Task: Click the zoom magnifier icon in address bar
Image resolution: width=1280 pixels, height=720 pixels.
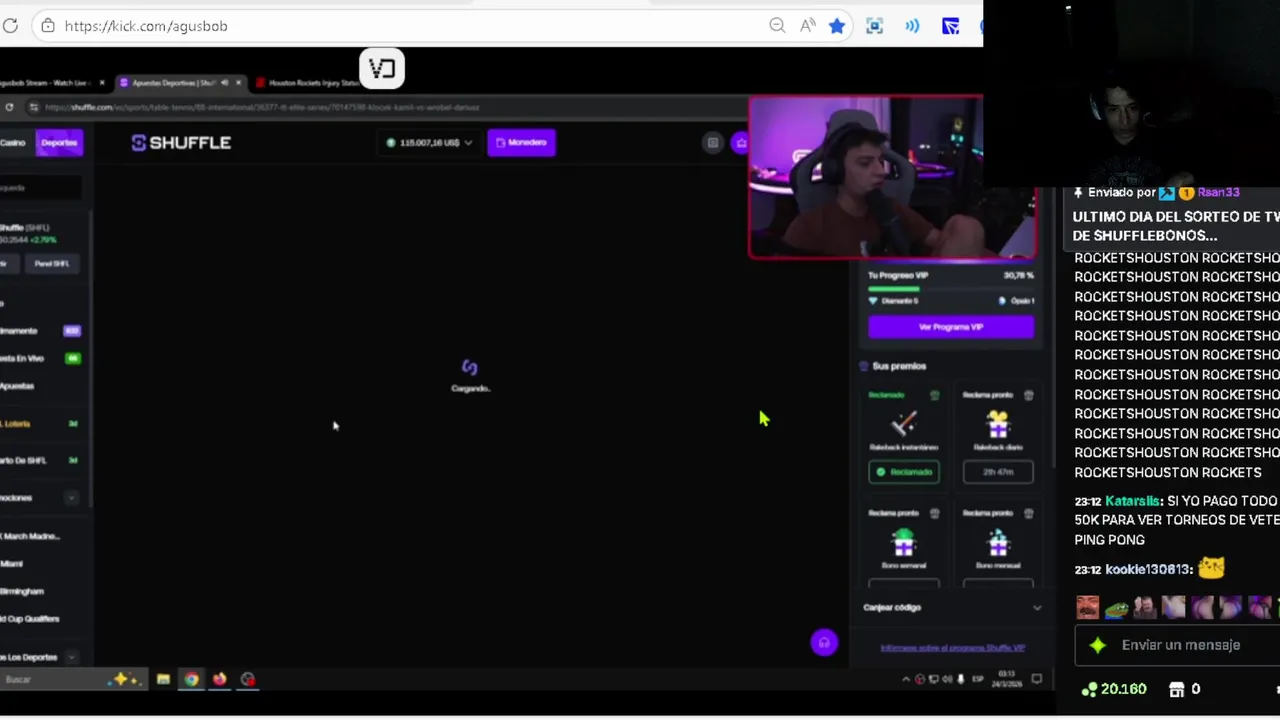Action: (777, 26)
